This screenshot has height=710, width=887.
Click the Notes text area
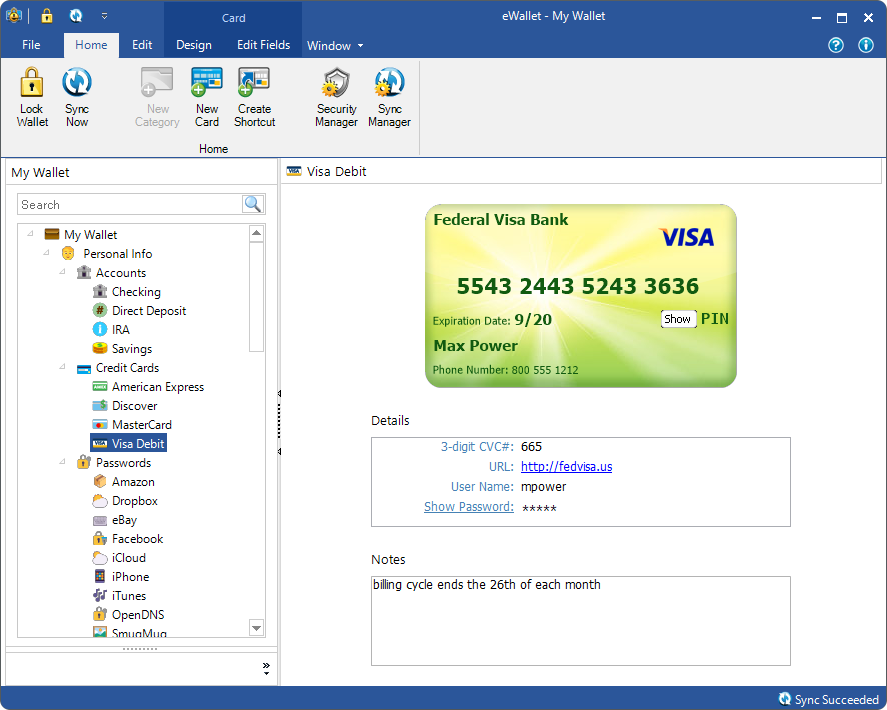pyautogui.click(x=580, y=621)
